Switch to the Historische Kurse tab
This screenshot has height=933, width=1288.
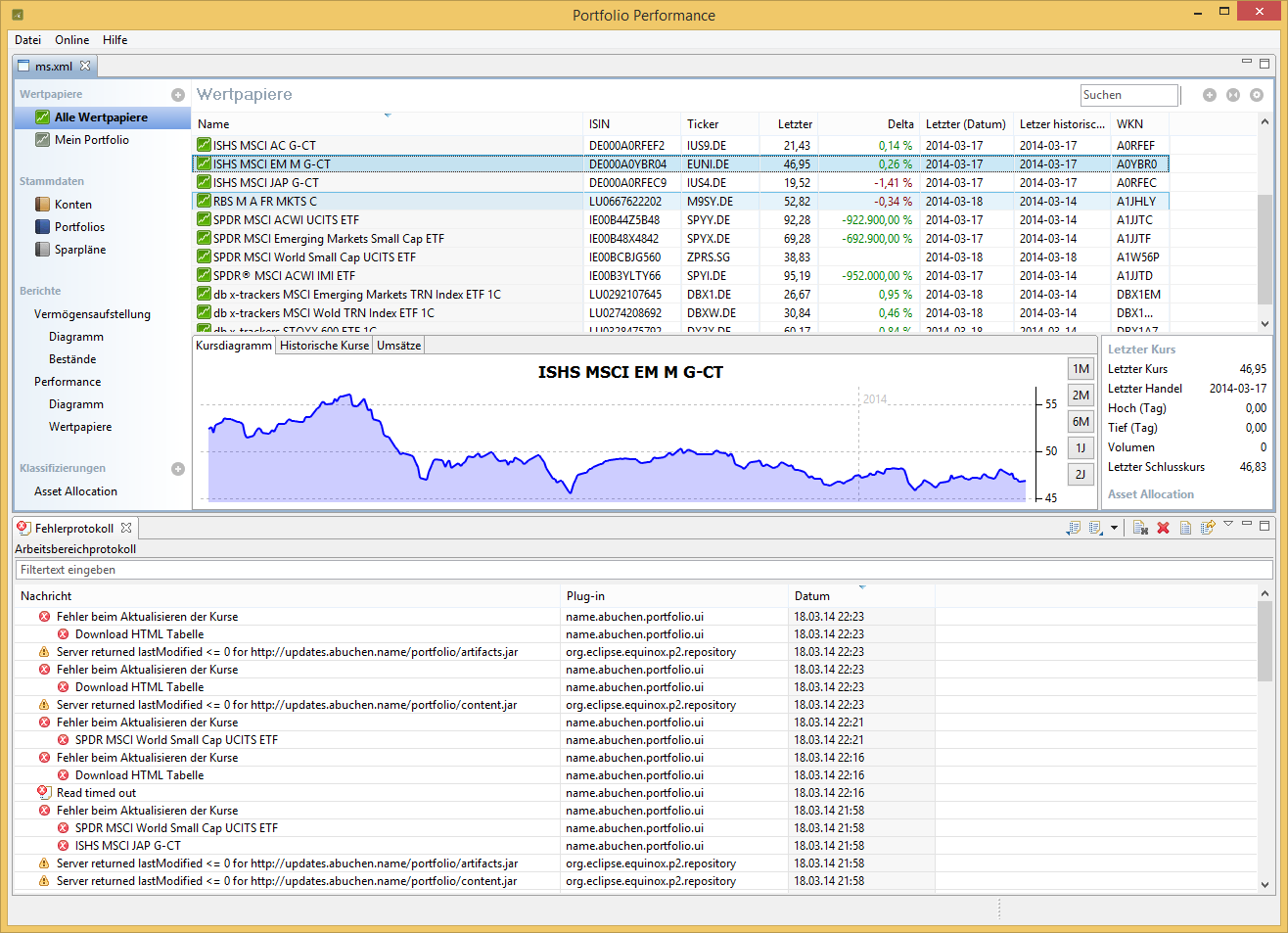pyautogui.click(x=324, y=346)
